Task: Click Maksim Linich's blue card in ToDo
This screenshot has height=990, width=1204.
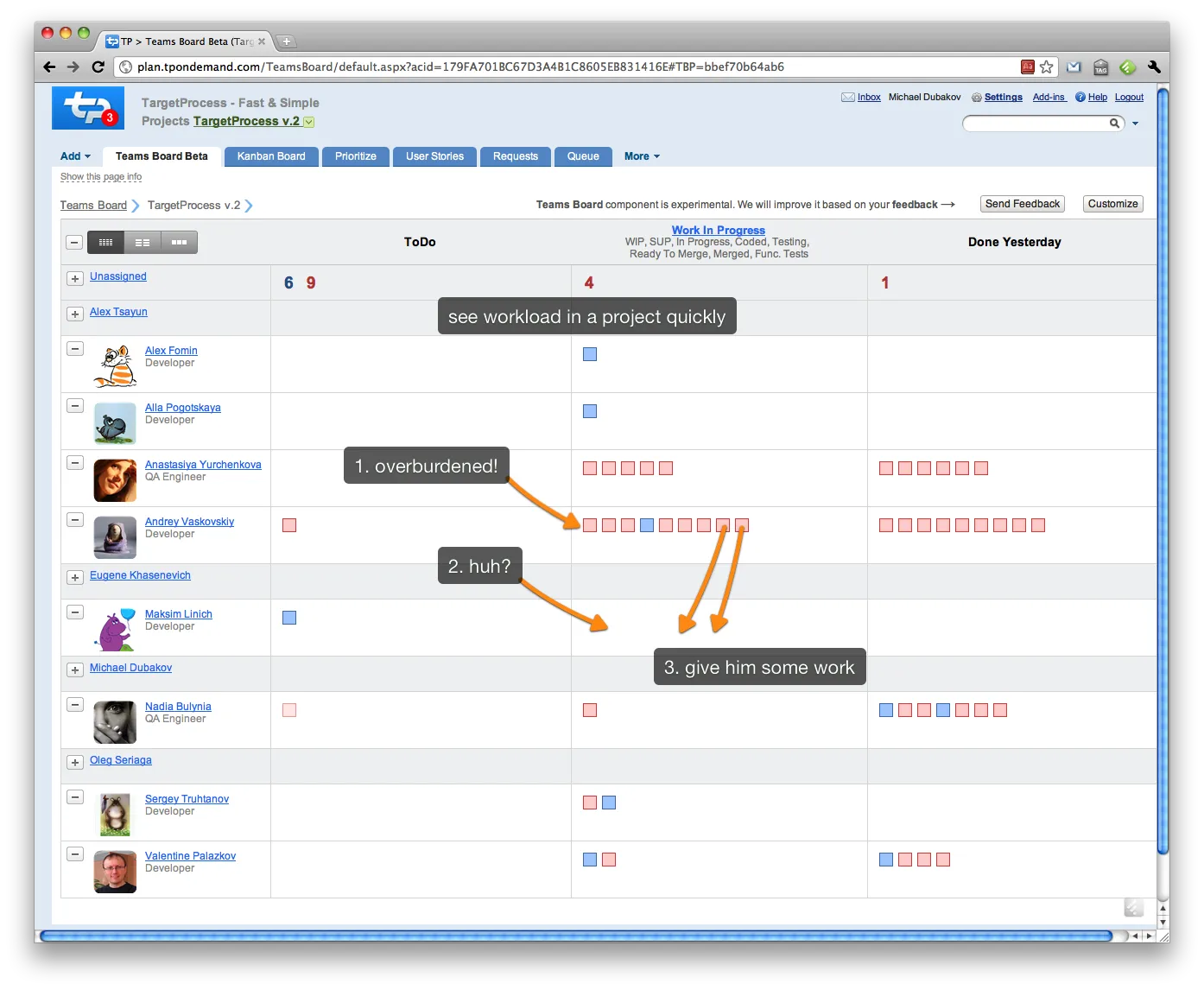Action: coord(289,618)
